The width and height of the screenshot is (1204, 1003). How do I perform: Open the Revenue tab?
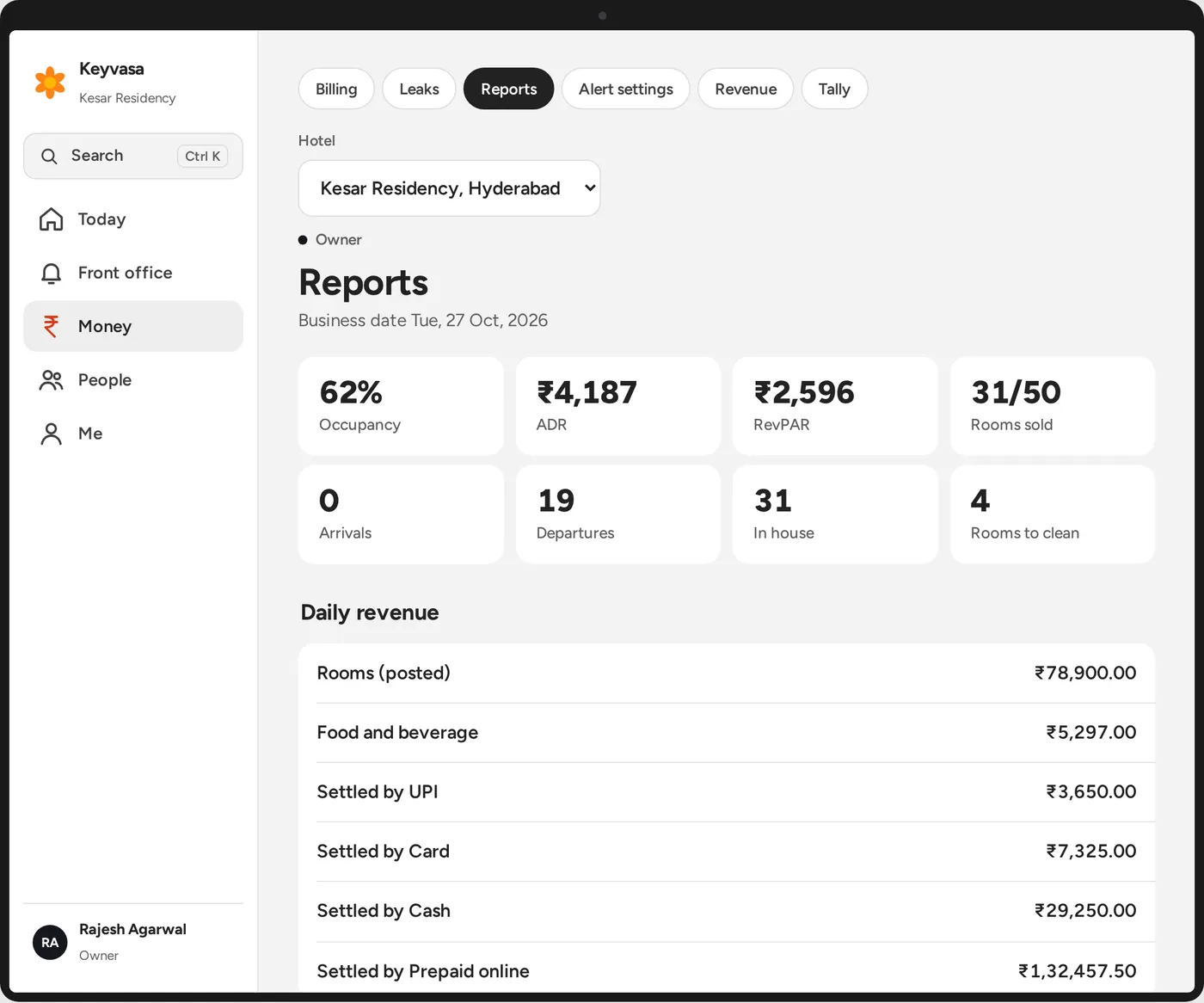[x=746, y=89]
